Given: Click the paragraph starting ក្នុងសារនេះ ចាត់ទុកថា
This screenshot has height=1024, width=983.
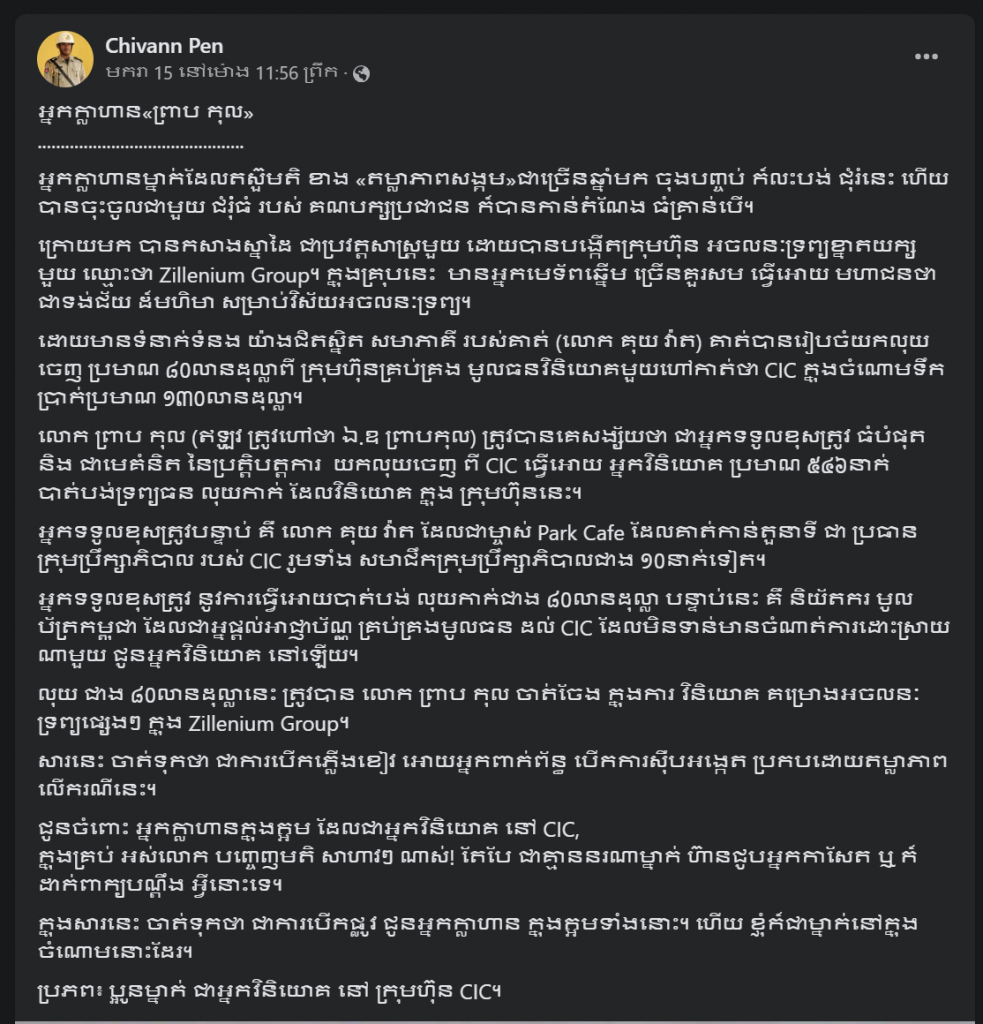Looking at the screenshot, I should (477, 937).
